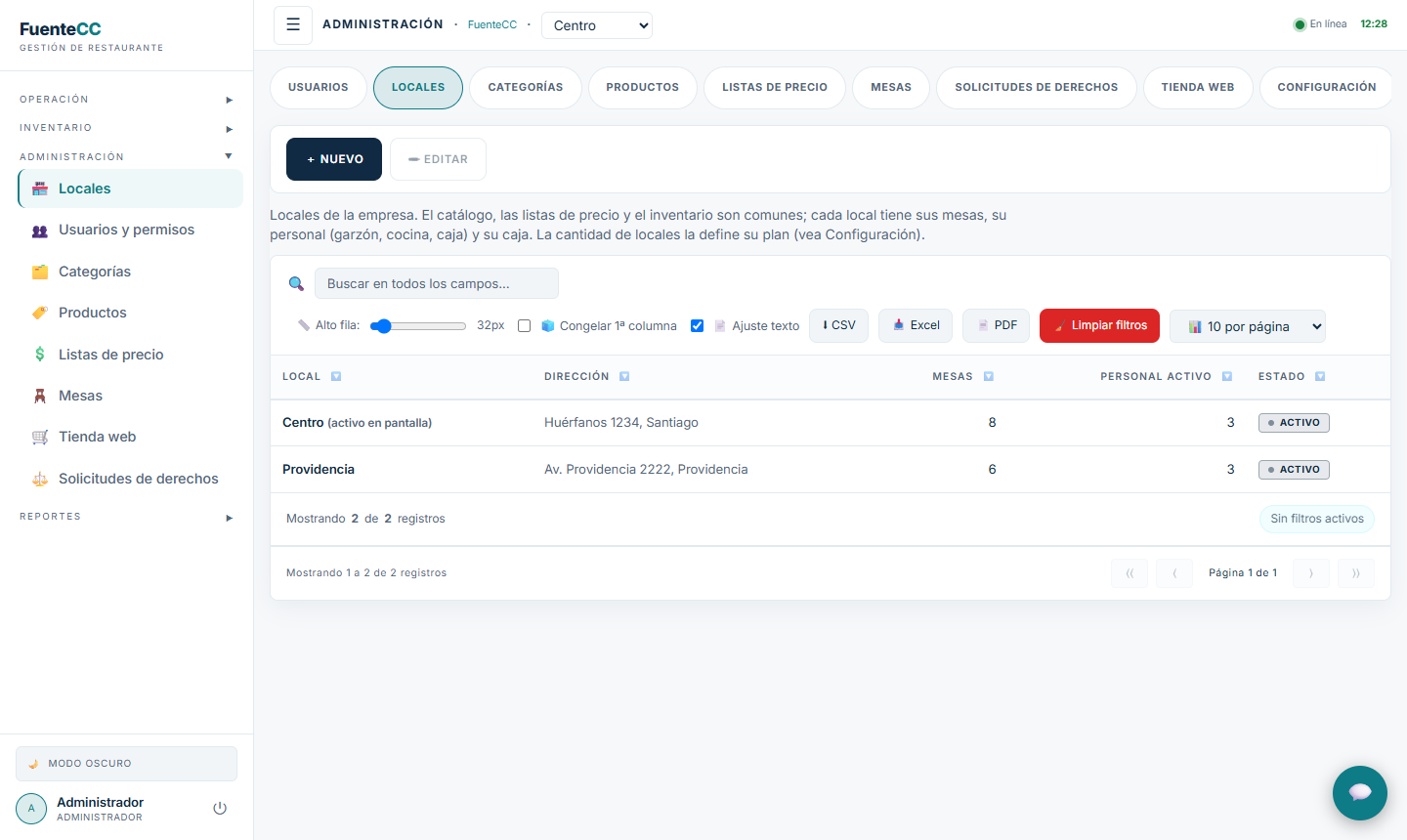The height and width of the screenshot is (840, 1407).
Task: Export the table with the Excel button
Action: click(x=916, y=325)
